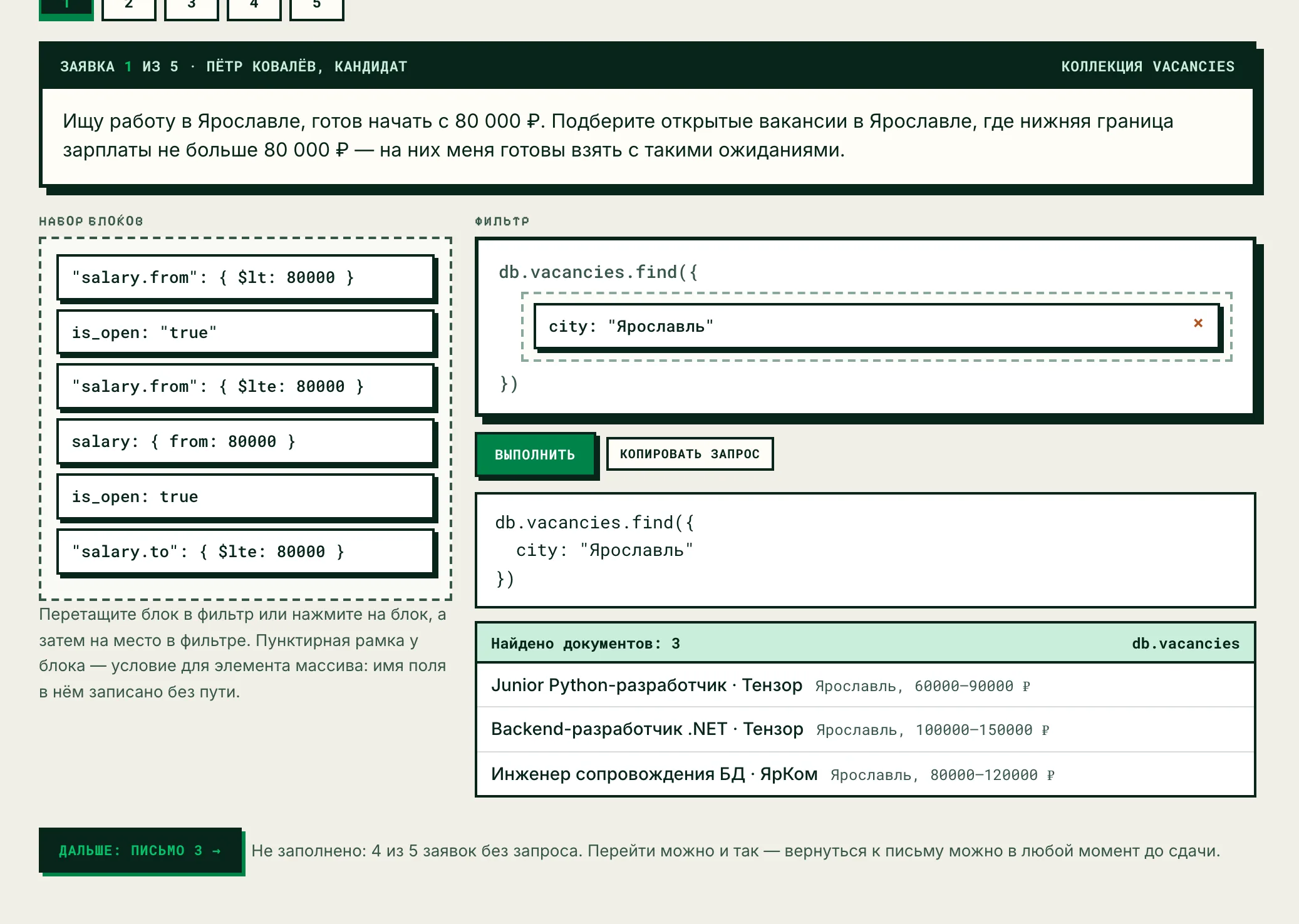The image size is (1299, 924).
Task: Open letter tab 2
Action: pos(129,8)
